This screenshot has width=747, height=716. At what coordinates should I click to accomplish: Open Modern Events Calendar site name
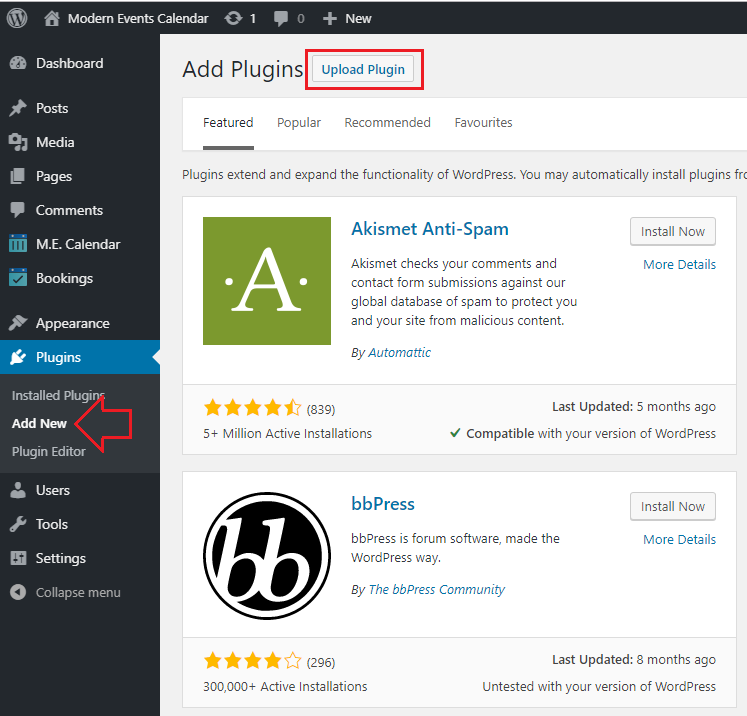tap(138, 19)
